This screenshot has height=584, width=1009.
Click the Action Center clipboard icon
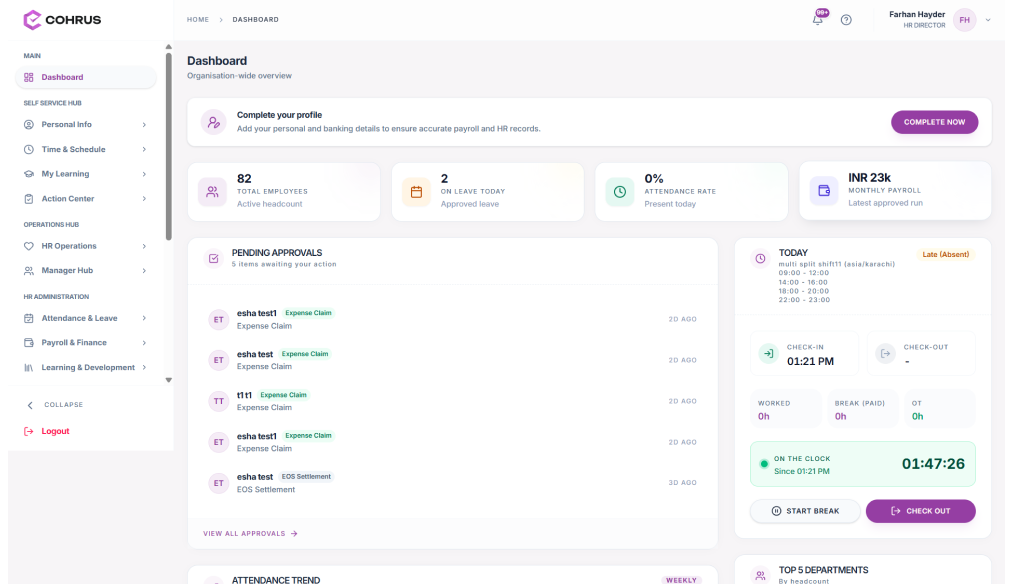pyautogui.click(x=29, y=199)
